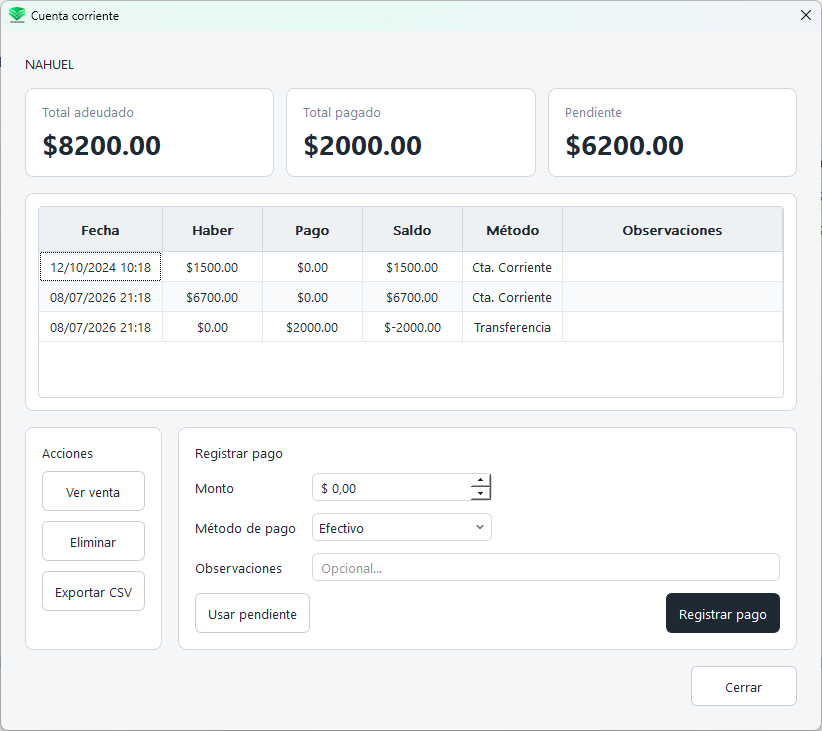Click the Observaciones text field
The image size is (822, 731).
(546, 567)
